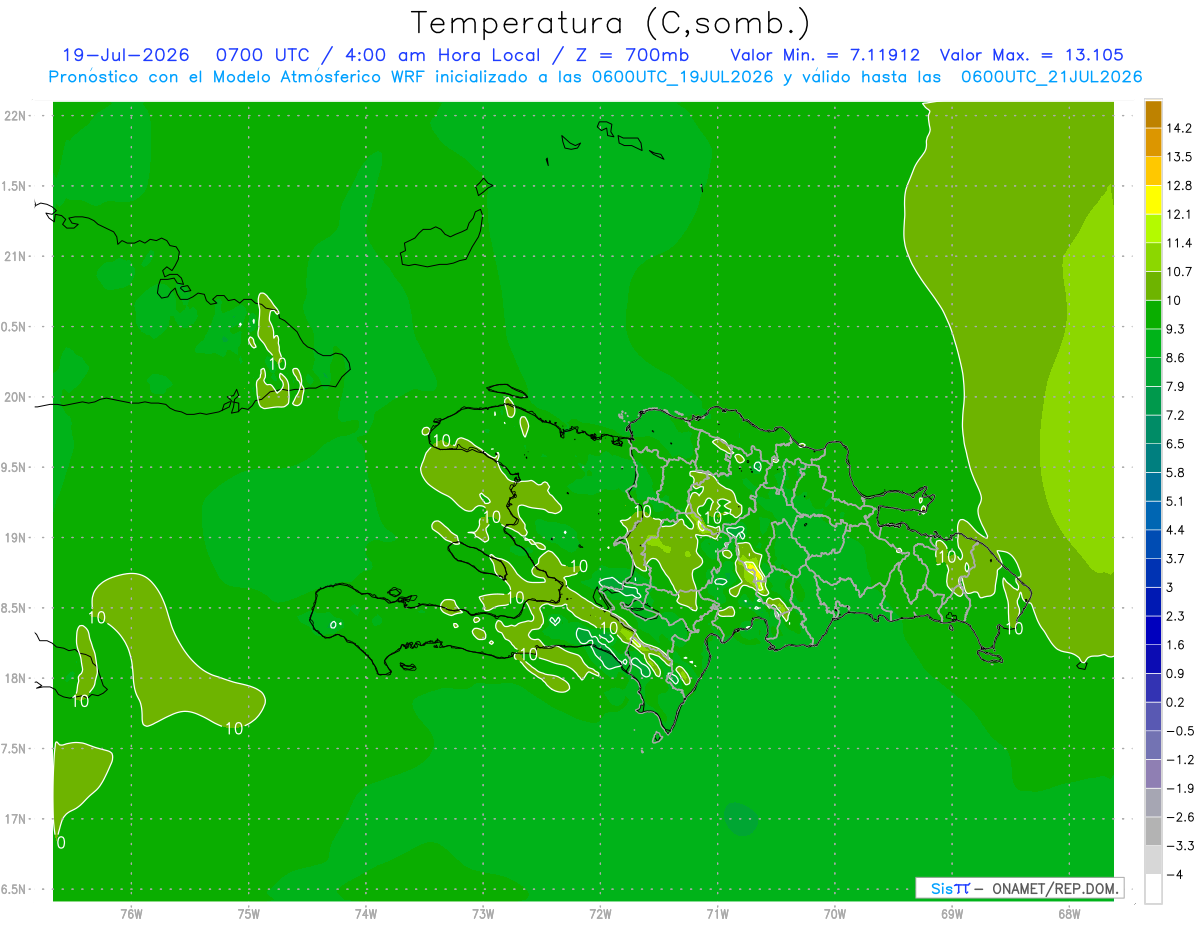Click the '71W' longitude axis label
This screenshot has height=927, width=1200.
[717, 914]
